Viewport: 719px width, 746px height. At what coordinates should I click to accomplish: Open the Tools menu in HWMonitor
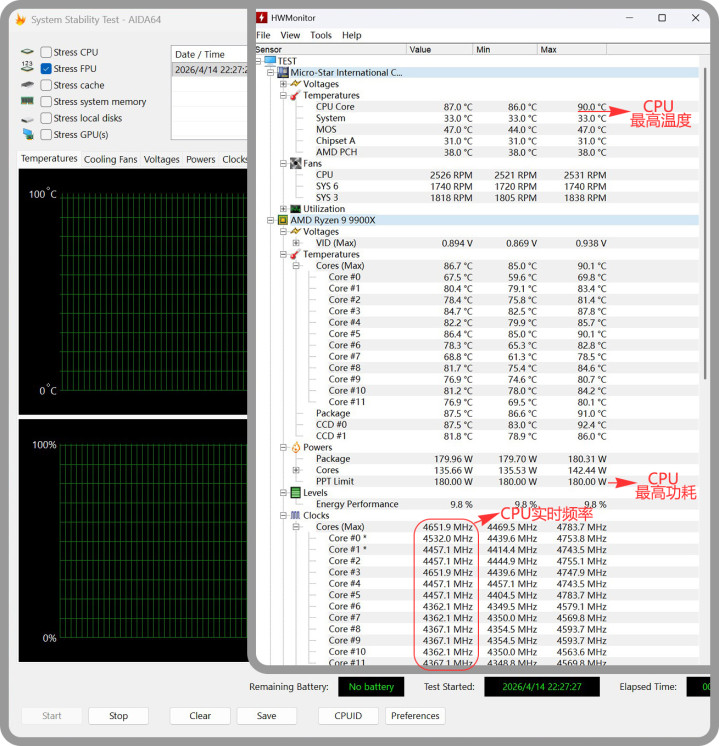tap(321, 35)
